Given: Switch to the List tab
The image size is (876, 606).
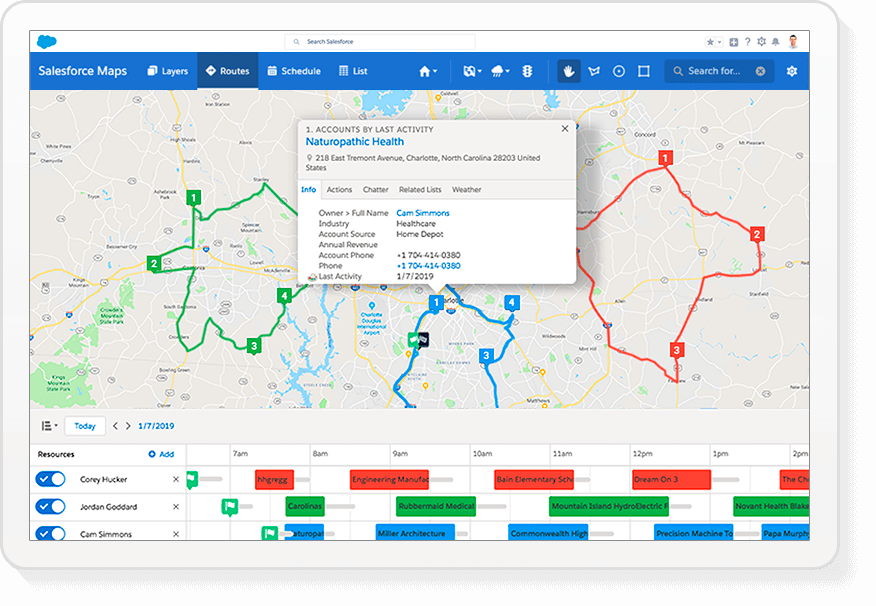Looking at the screenshot, I should coord(353,71).
